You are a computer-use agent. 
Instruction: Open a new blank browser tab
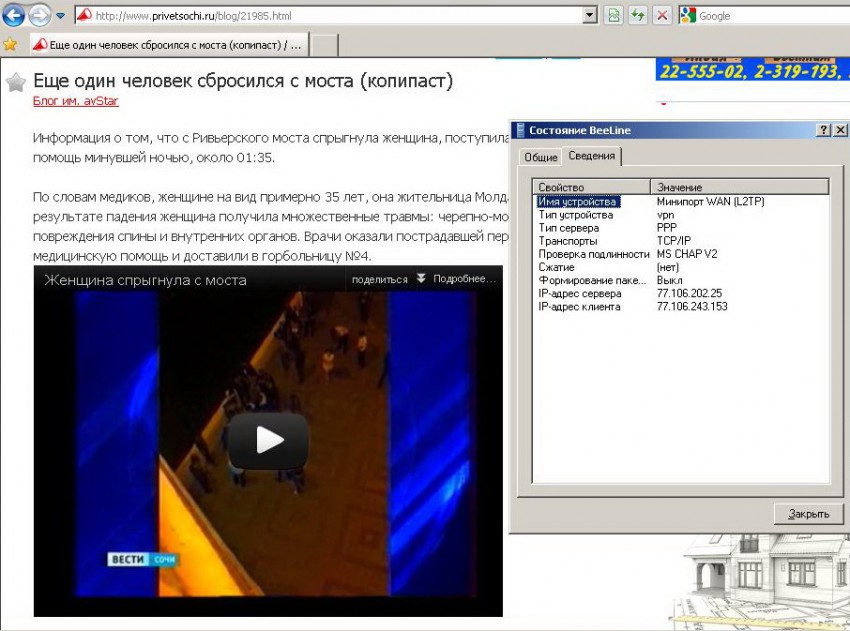(325, 45)
